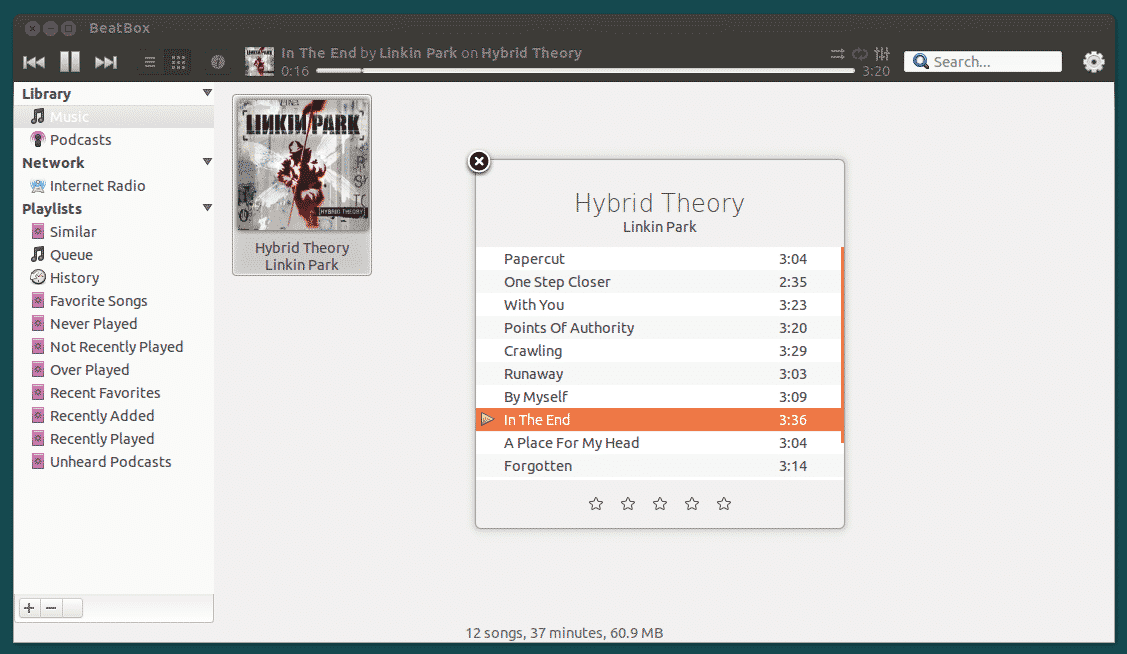Viewport: 1127px width, 654px height.
Task: Toggle repeat mode
Action: (x=860, y=54)
